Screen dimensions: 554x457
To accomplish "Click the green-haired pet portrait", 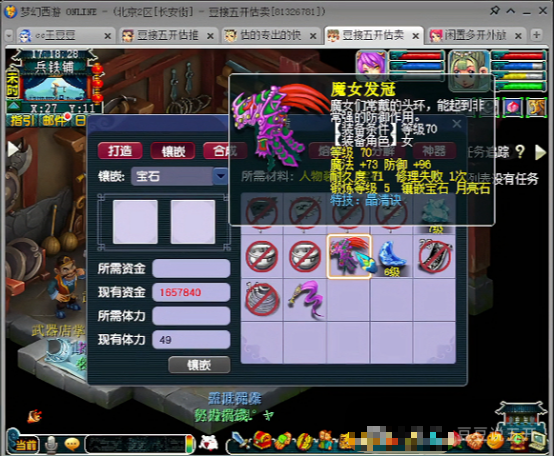I will pos(468,70).
